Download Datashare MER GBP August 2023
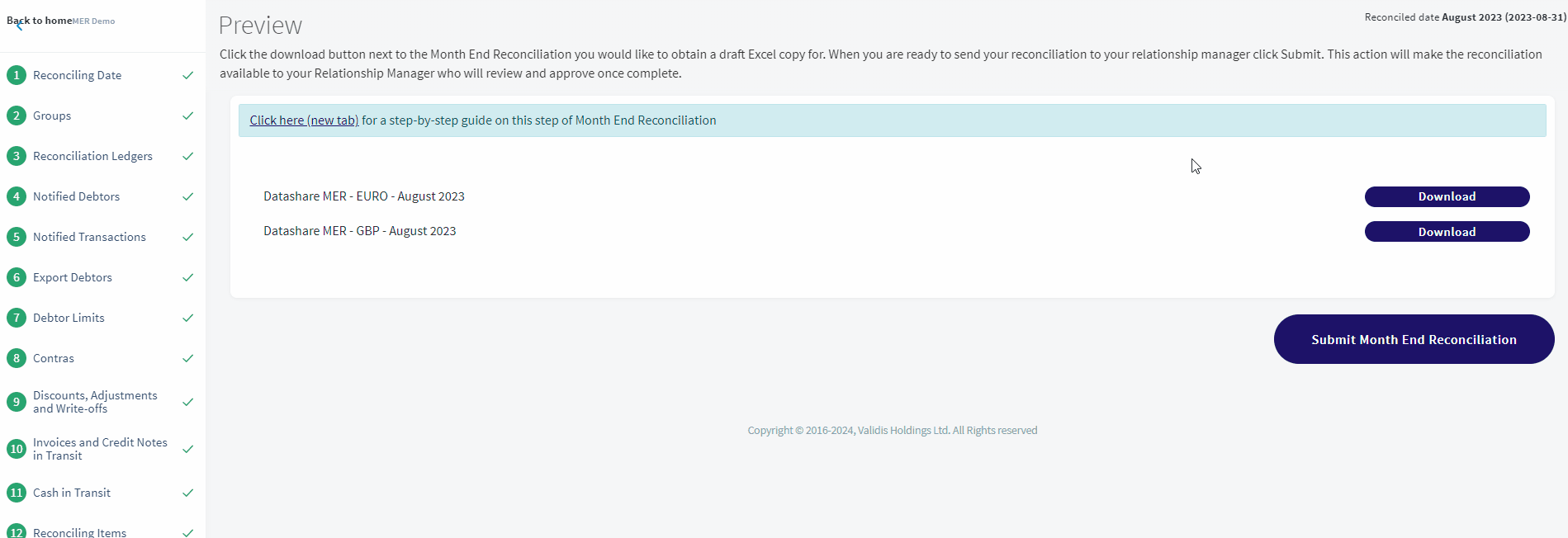Viewport: 1568px width, 538px height. (1447, 232)
